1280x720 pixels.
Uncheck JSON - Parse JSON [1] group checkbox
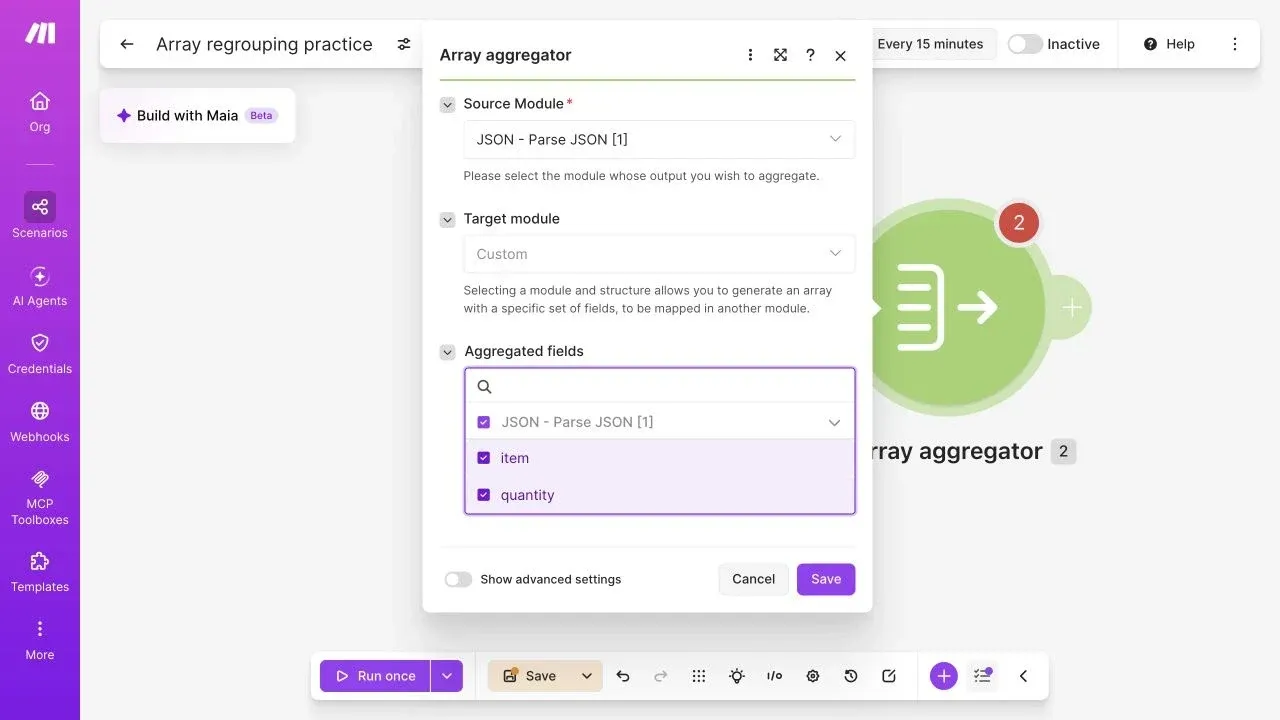pyautogui.click(x=484, y=422)
